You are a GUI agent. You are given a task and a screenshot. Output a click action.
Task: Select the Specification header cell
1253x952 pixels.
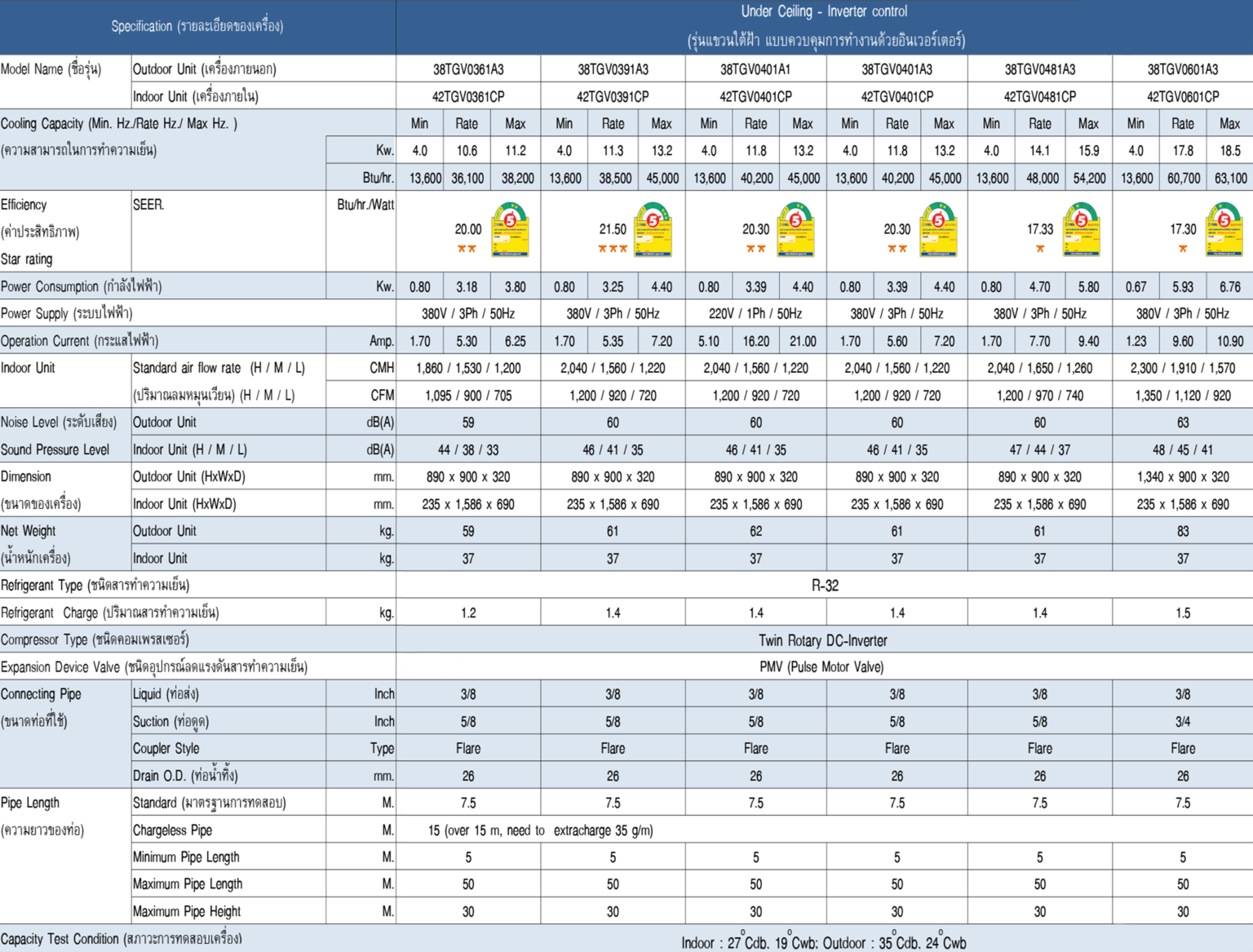point(197,26)
